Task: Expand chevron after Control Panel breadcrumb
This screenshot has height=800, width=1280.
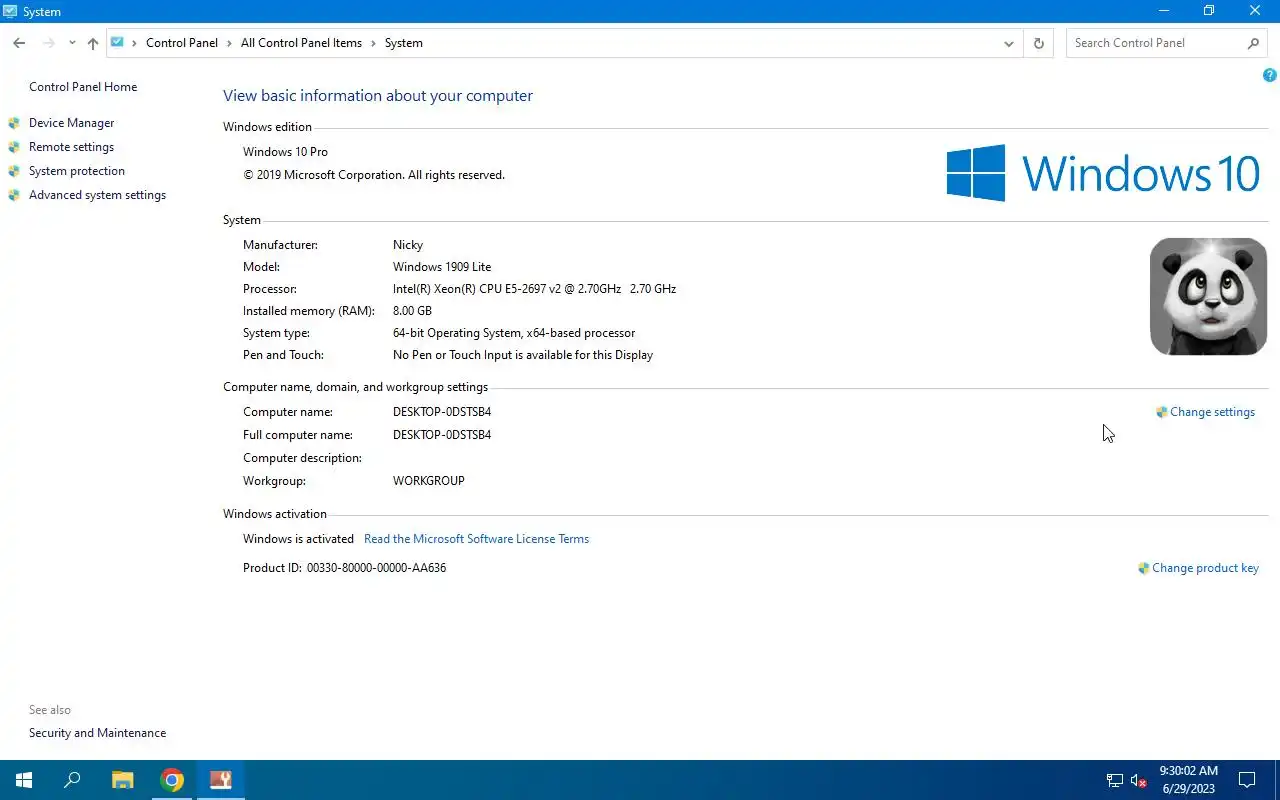Action: pyautogui.click(x=230, y=43)
